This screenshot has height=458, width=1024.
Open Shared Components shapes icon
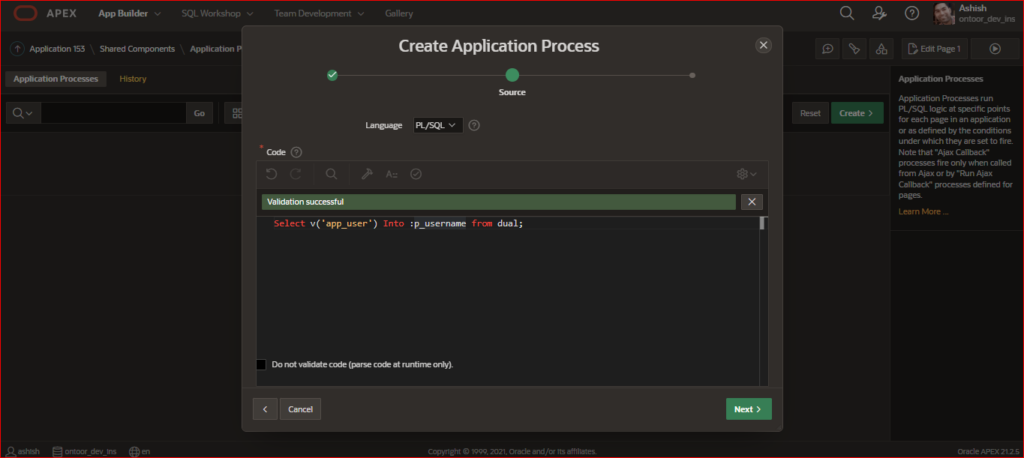click(881, 48)
